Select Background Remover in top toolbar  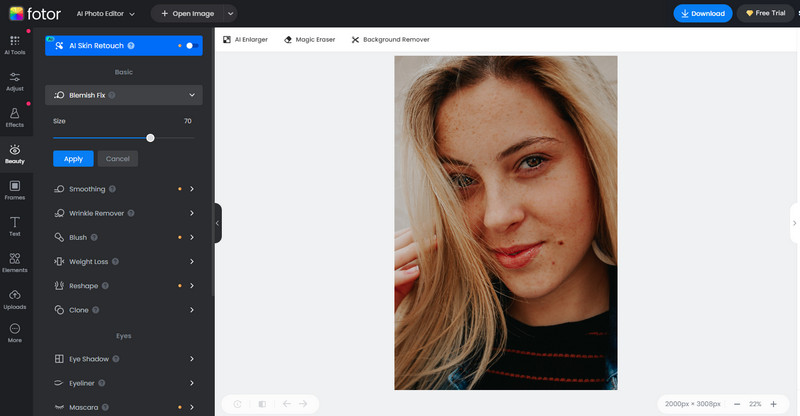390,39
